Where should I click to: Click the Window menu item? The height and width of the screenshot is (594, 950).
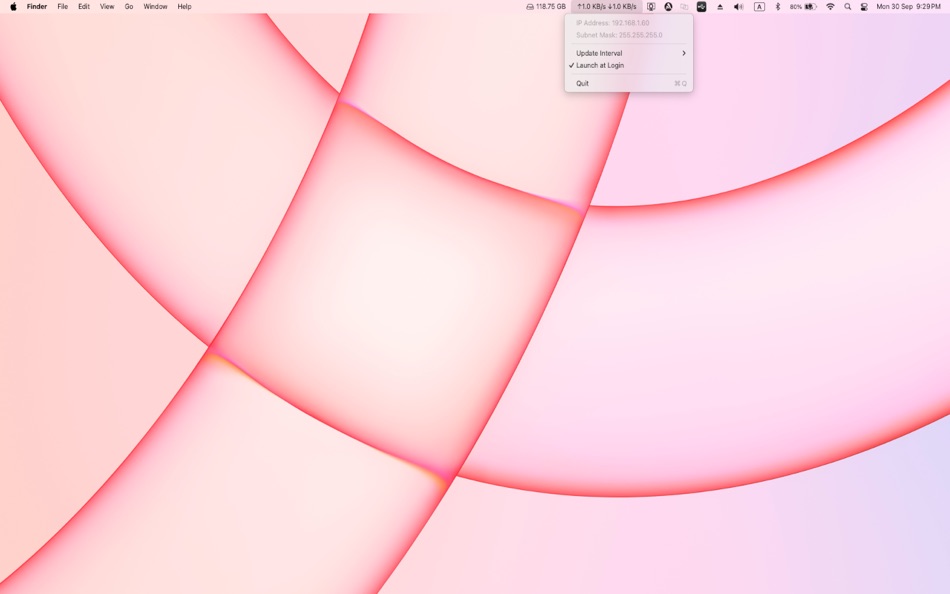tap(155, 6)
